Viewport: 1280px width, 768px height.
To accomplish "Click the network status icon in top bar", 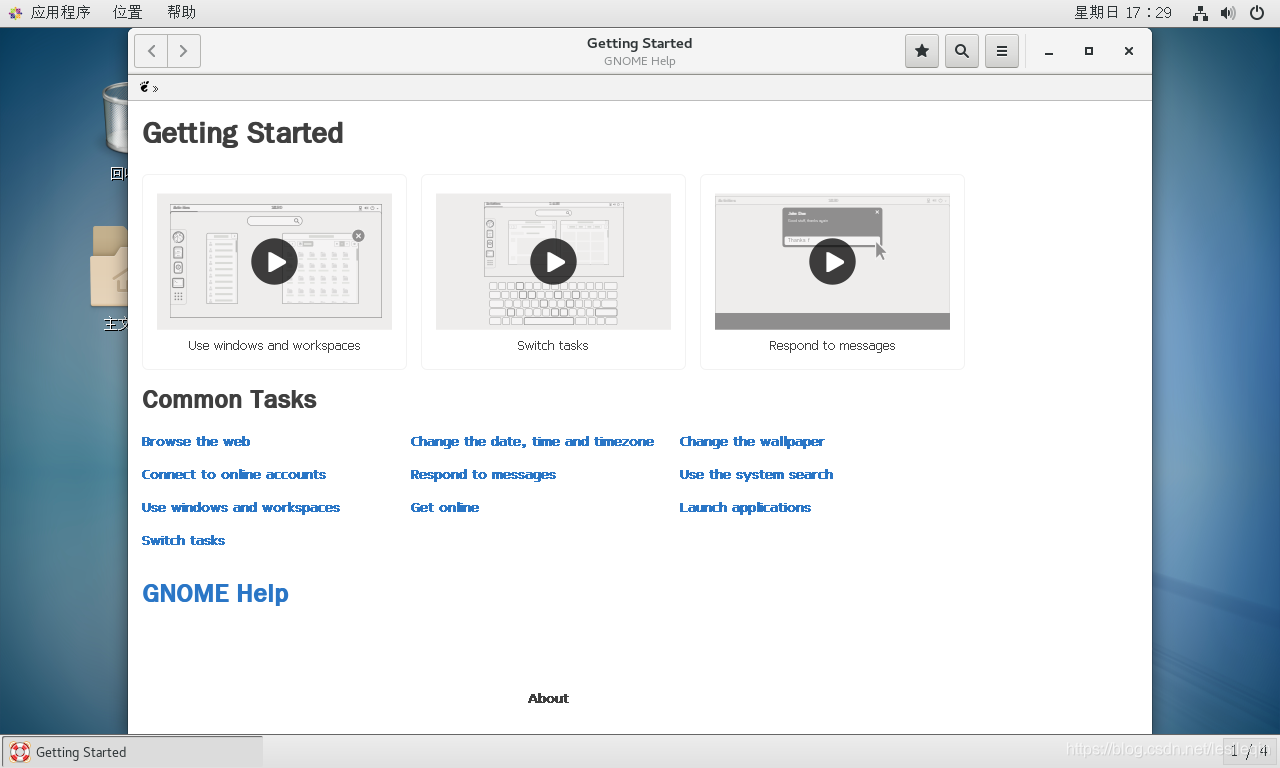I will (x=1200, y=13).
